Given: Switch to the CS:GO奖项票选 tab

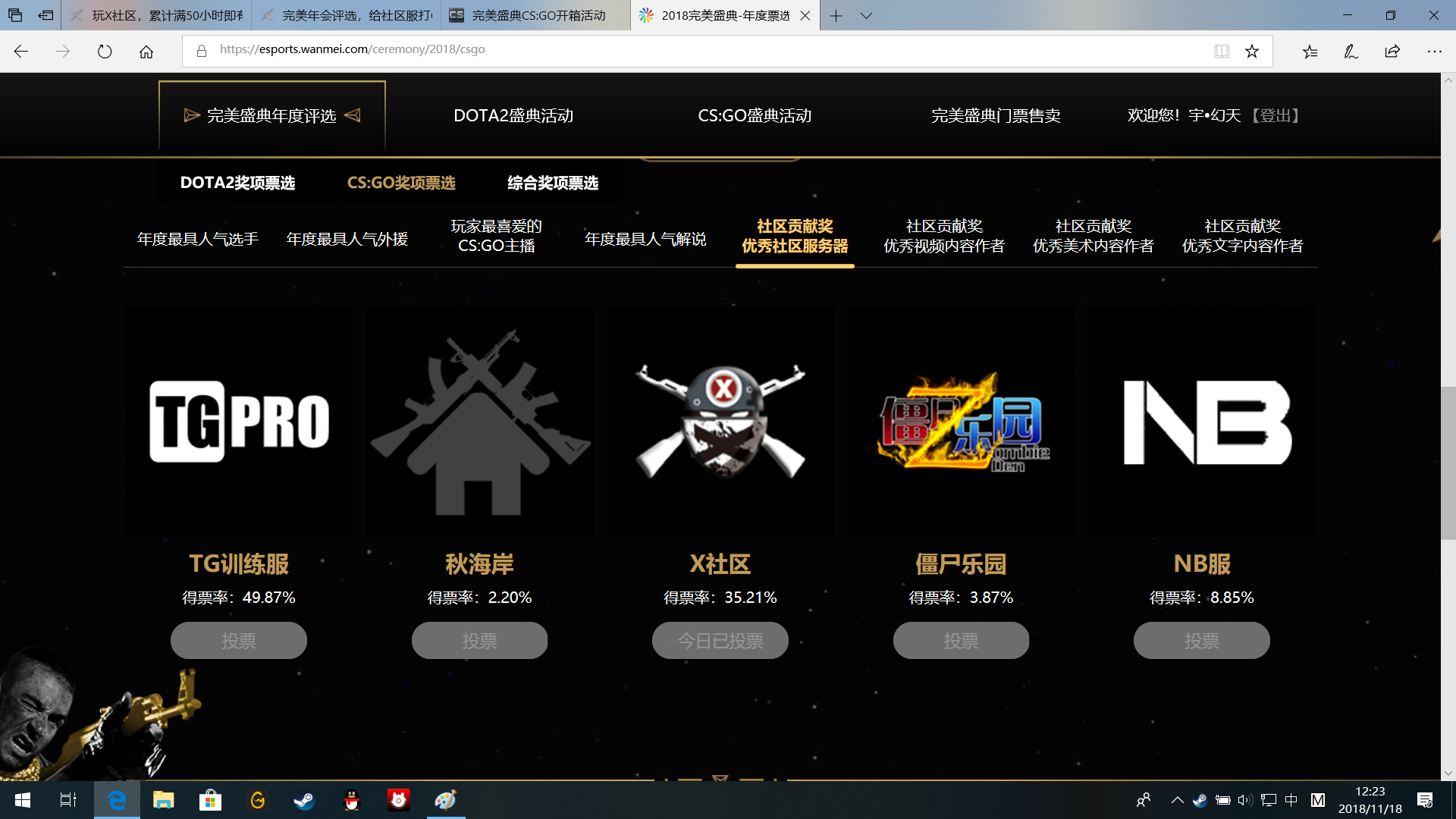Looking at the screenshot, I should tap(400, 182).
